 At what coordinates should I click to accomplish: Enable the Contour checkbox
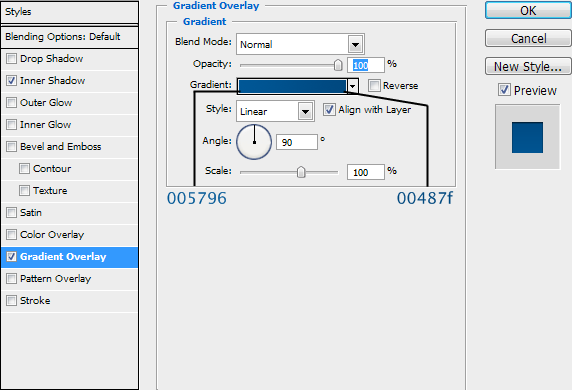click(x=24, y=168)
